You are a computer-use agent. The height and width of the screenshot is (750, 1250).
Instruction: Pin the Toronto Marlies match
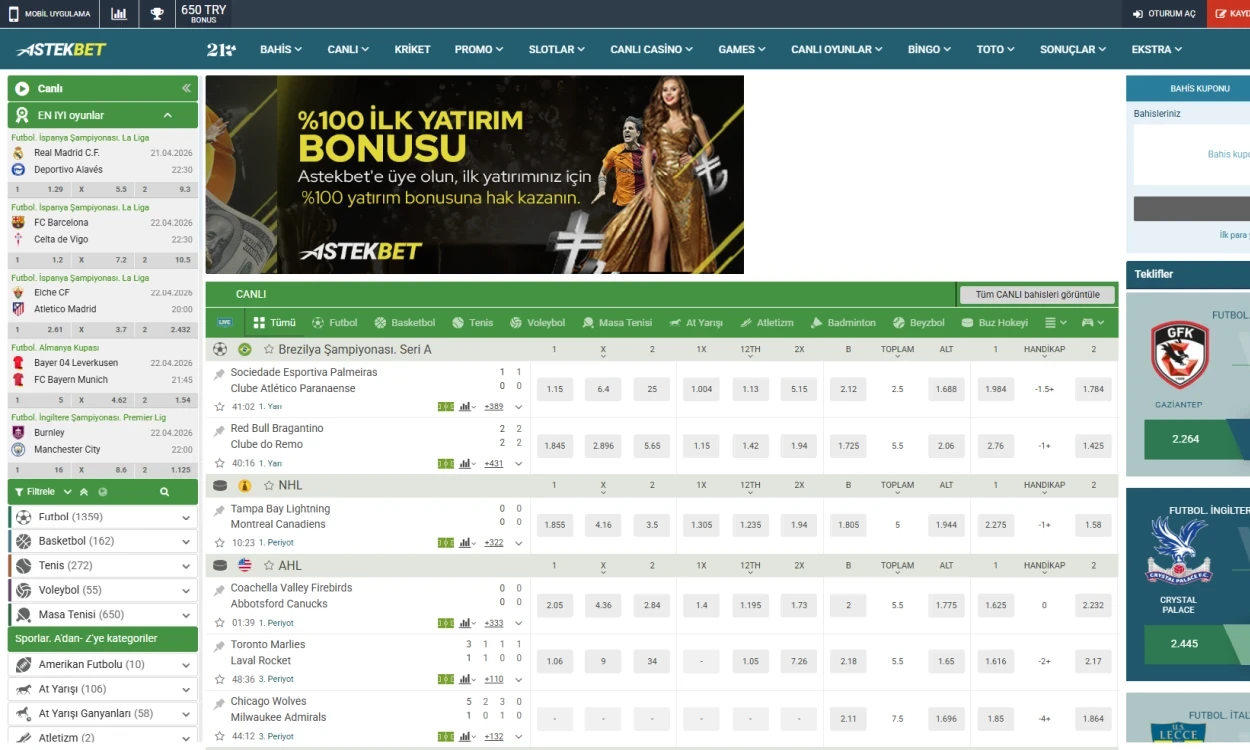click(220, 647)
